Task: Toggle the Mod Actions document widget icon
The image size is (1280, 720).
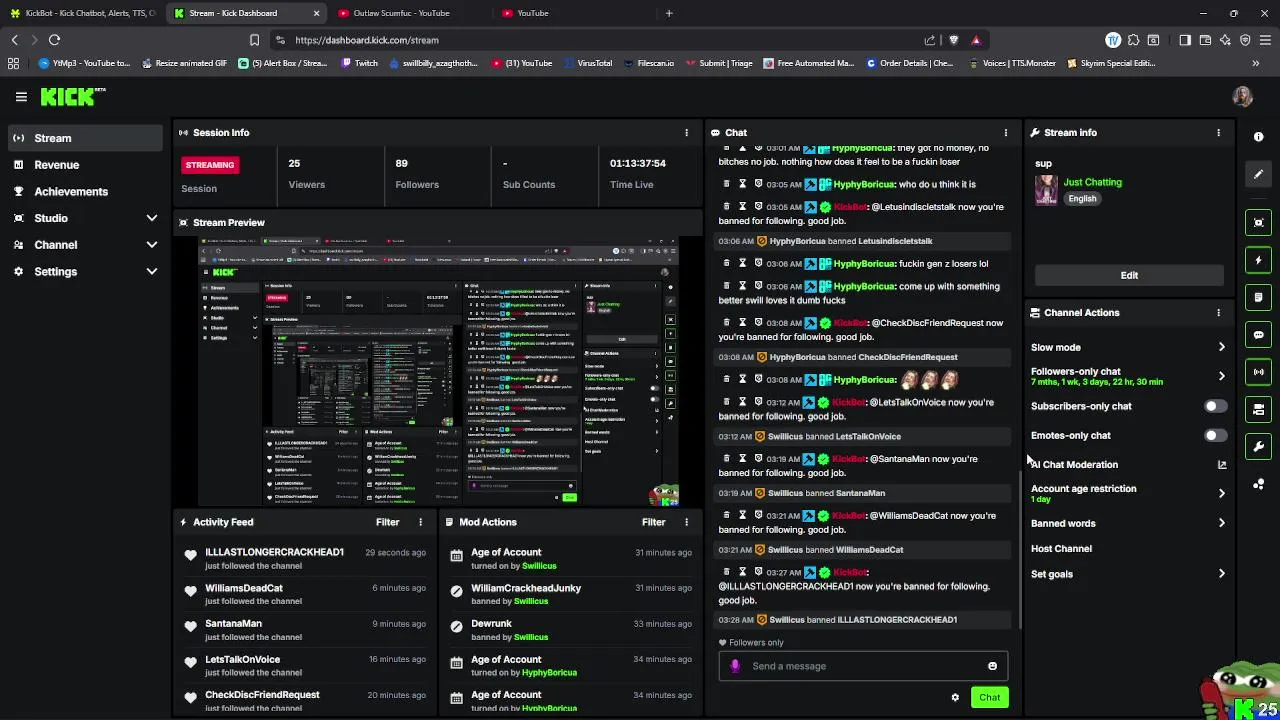Action: (1258, 297)
